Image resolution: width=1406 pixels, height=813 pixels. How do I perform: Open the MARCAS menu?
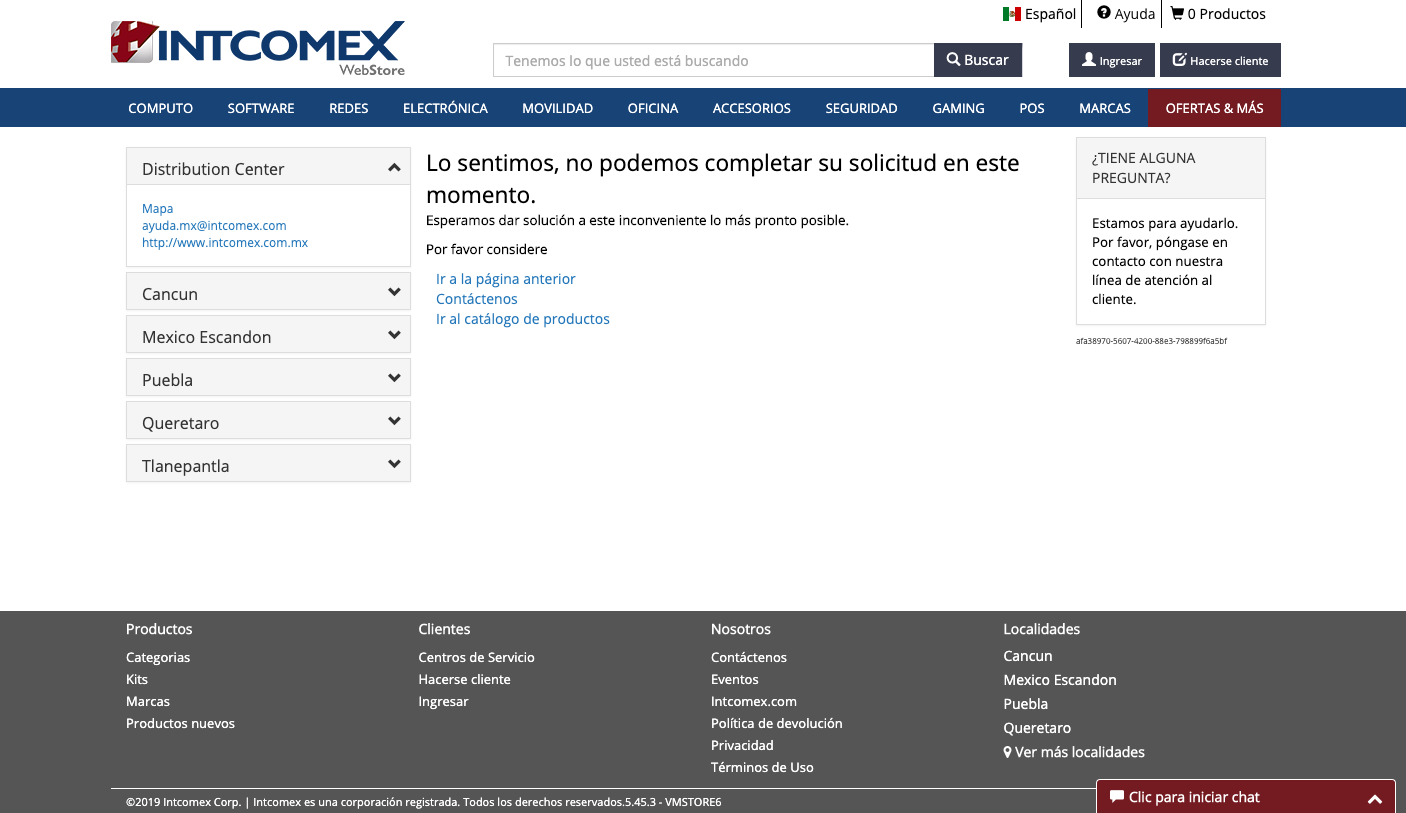point(1105,108)
